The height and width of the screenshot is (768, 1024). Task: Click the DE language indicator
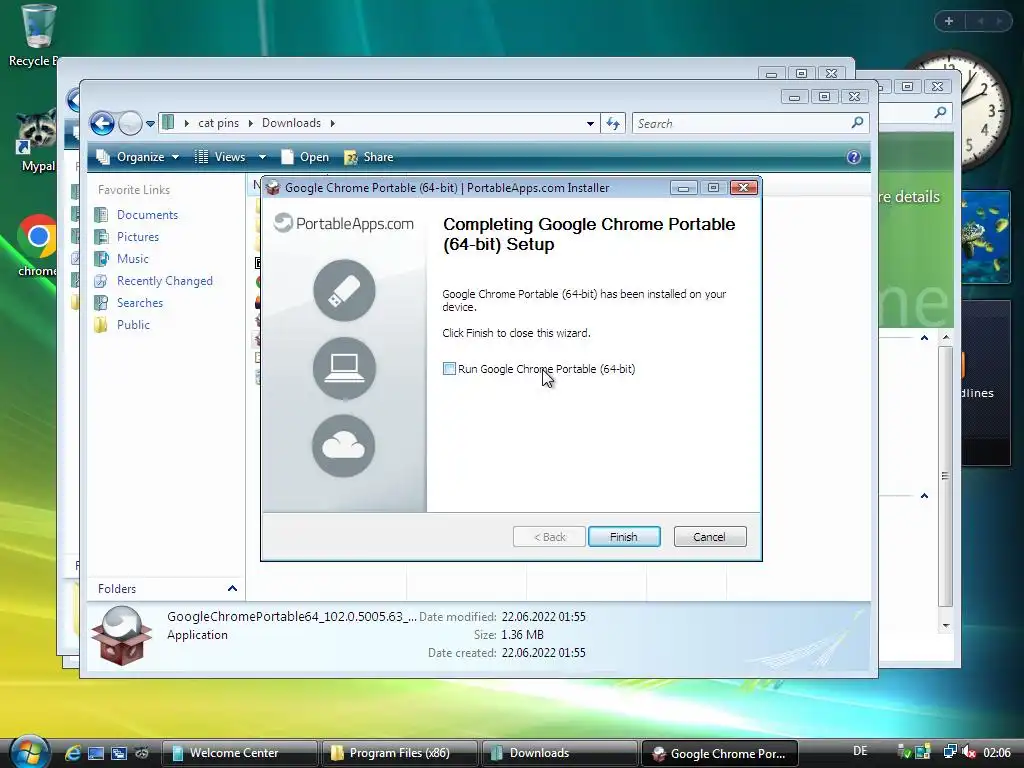(860, 752)
